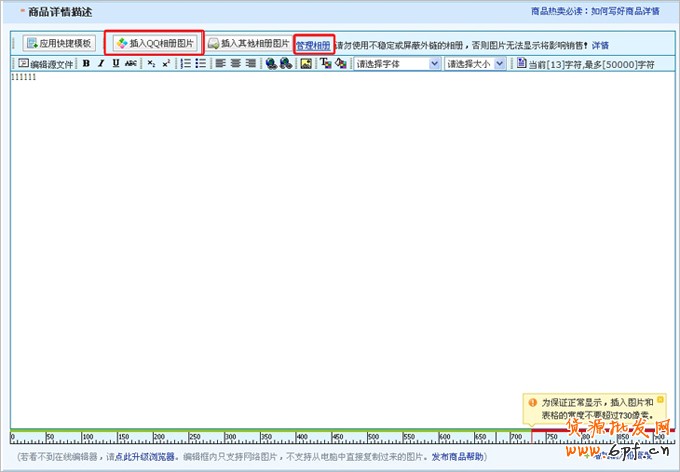Open the 管理相册 link
The width and height of the screenshot is (680, 472).
tap(313, 46)
